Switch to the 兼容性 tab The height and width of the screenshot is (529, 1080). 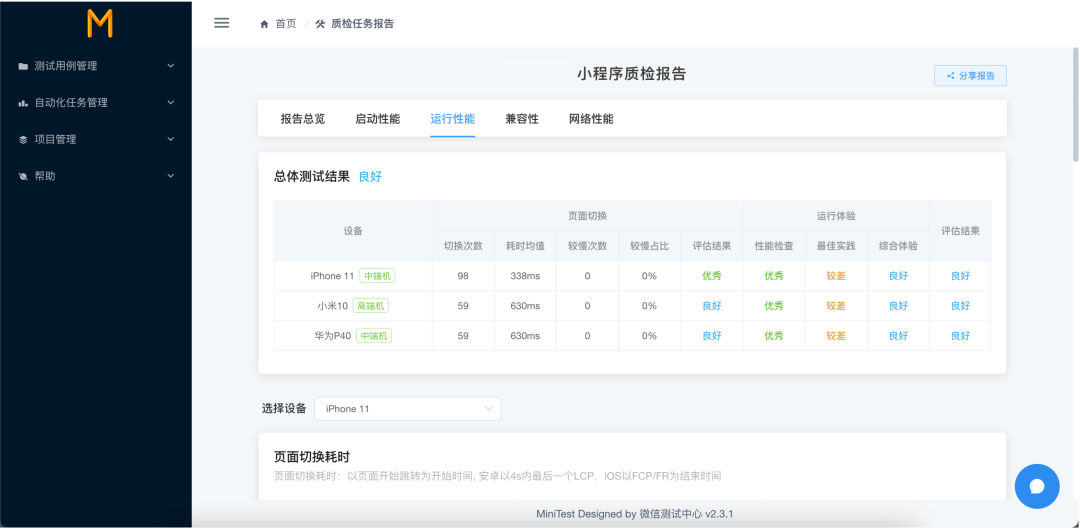pyautogui.click(x=522, y=118)
